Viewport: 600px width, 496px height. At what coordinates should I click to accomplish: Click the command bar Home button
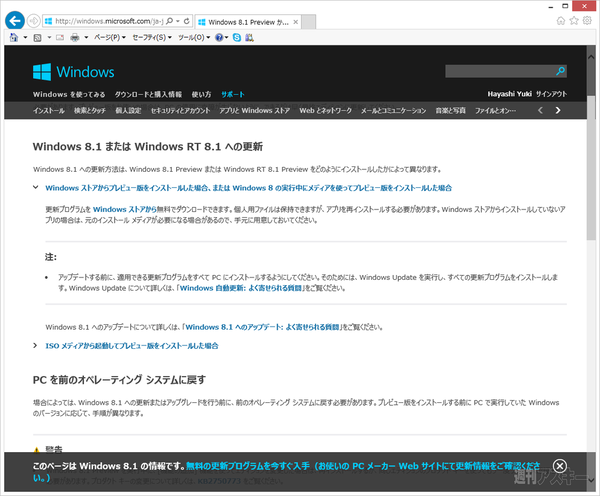tap(14, 38)
